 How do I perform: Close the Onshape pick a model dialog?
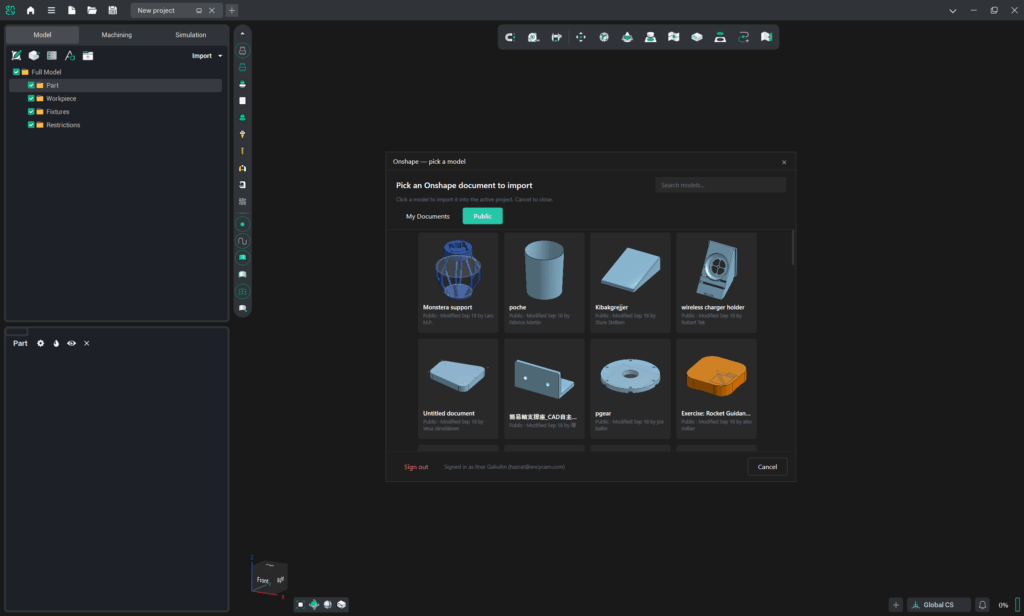[784, 162]
